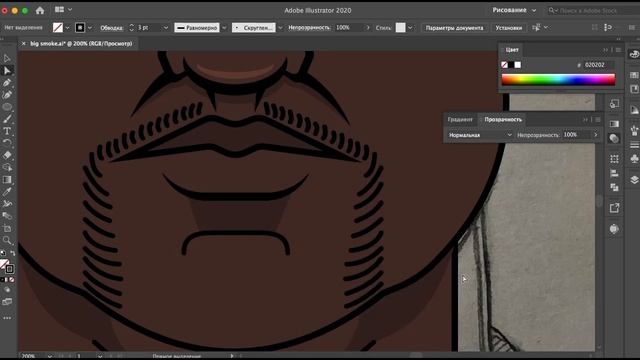
Task: Select the Type tool
Action: click(7, 131)
